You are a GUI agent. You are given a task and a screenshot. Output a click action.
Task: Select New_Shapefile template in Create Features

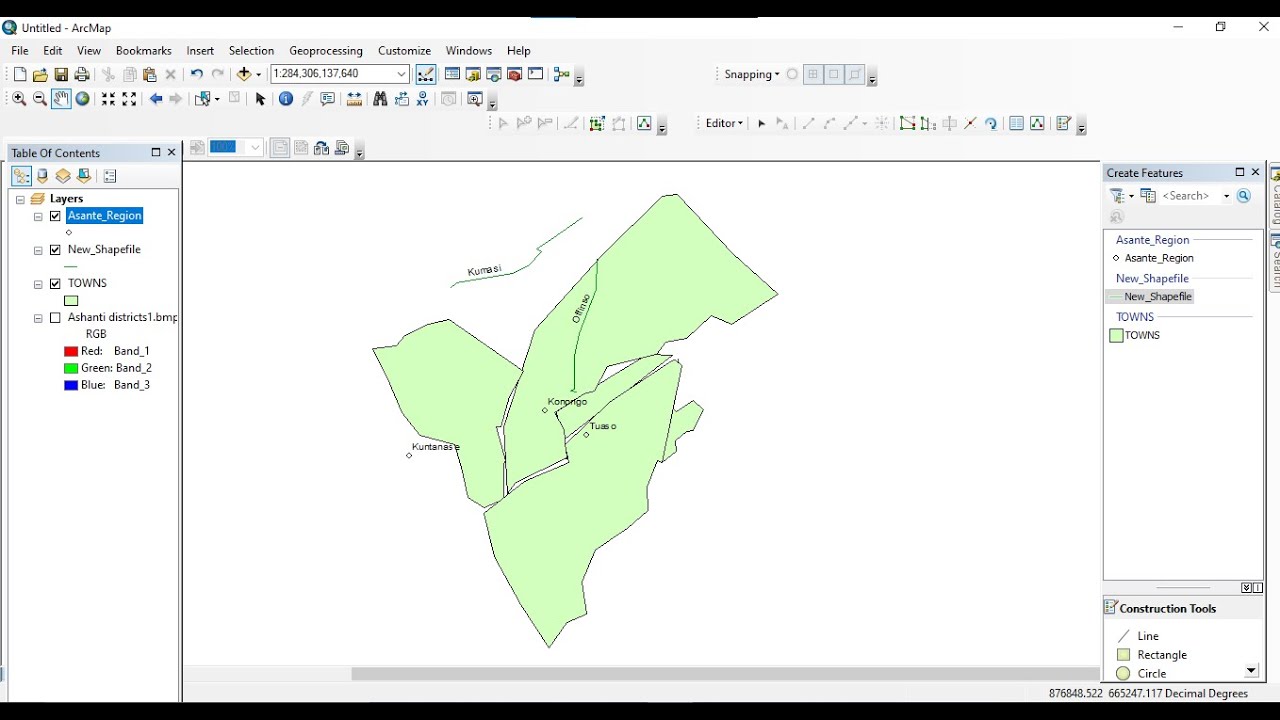[1149, 297]
